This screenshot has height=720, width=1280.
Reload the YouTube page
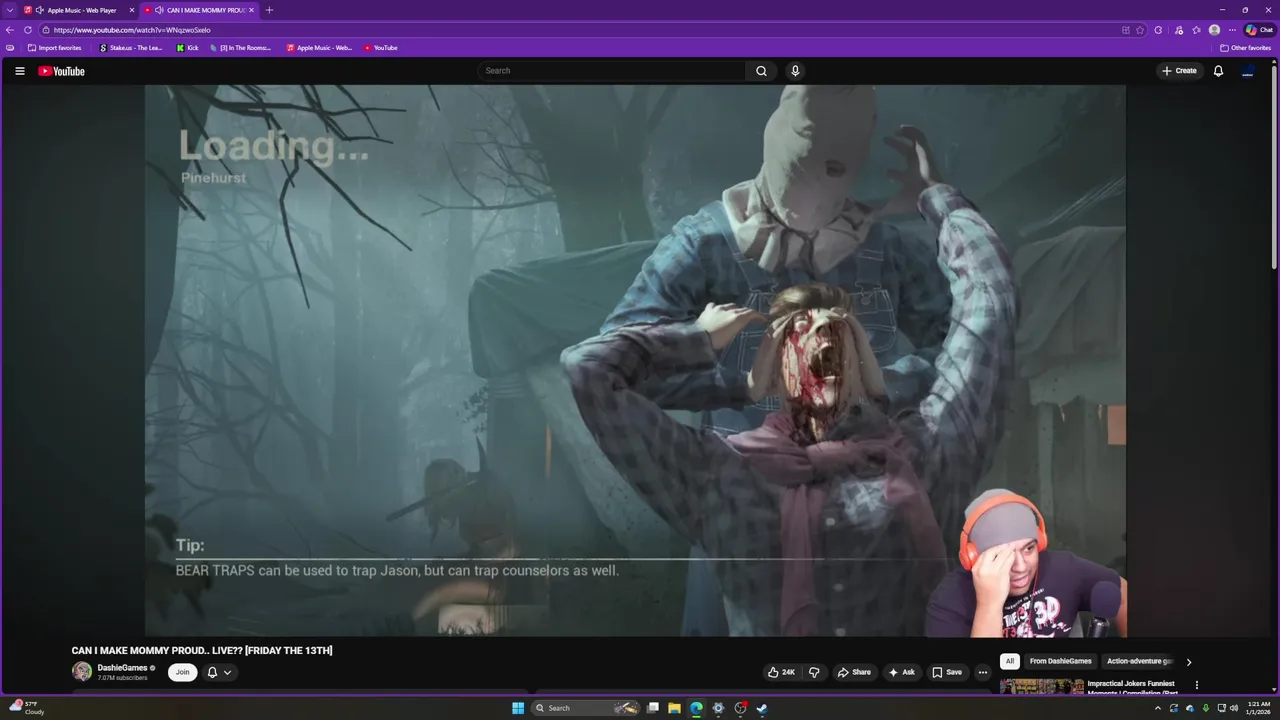[28, 30]
